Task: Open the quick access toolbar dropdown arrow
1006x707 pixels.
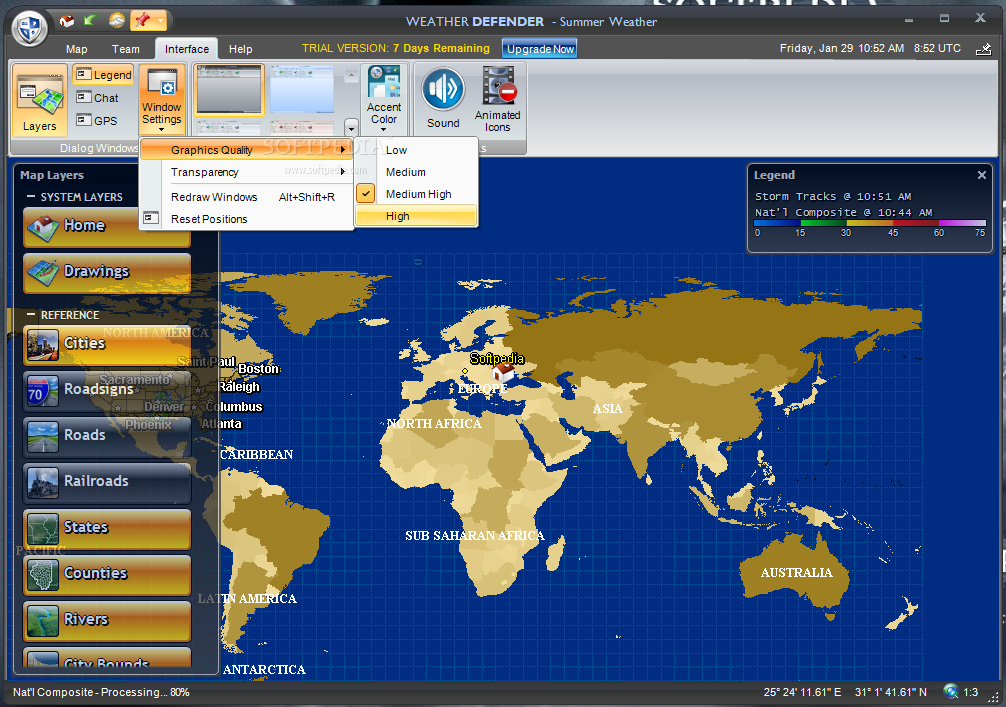Action: pyautogui.click(x=160, y=21)
